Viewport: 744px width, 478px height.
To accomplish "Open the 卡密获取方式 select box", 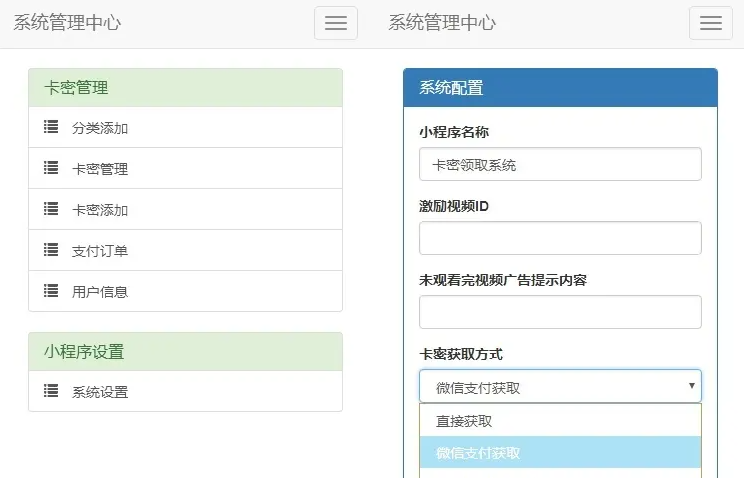I will [x=550, y=387].
